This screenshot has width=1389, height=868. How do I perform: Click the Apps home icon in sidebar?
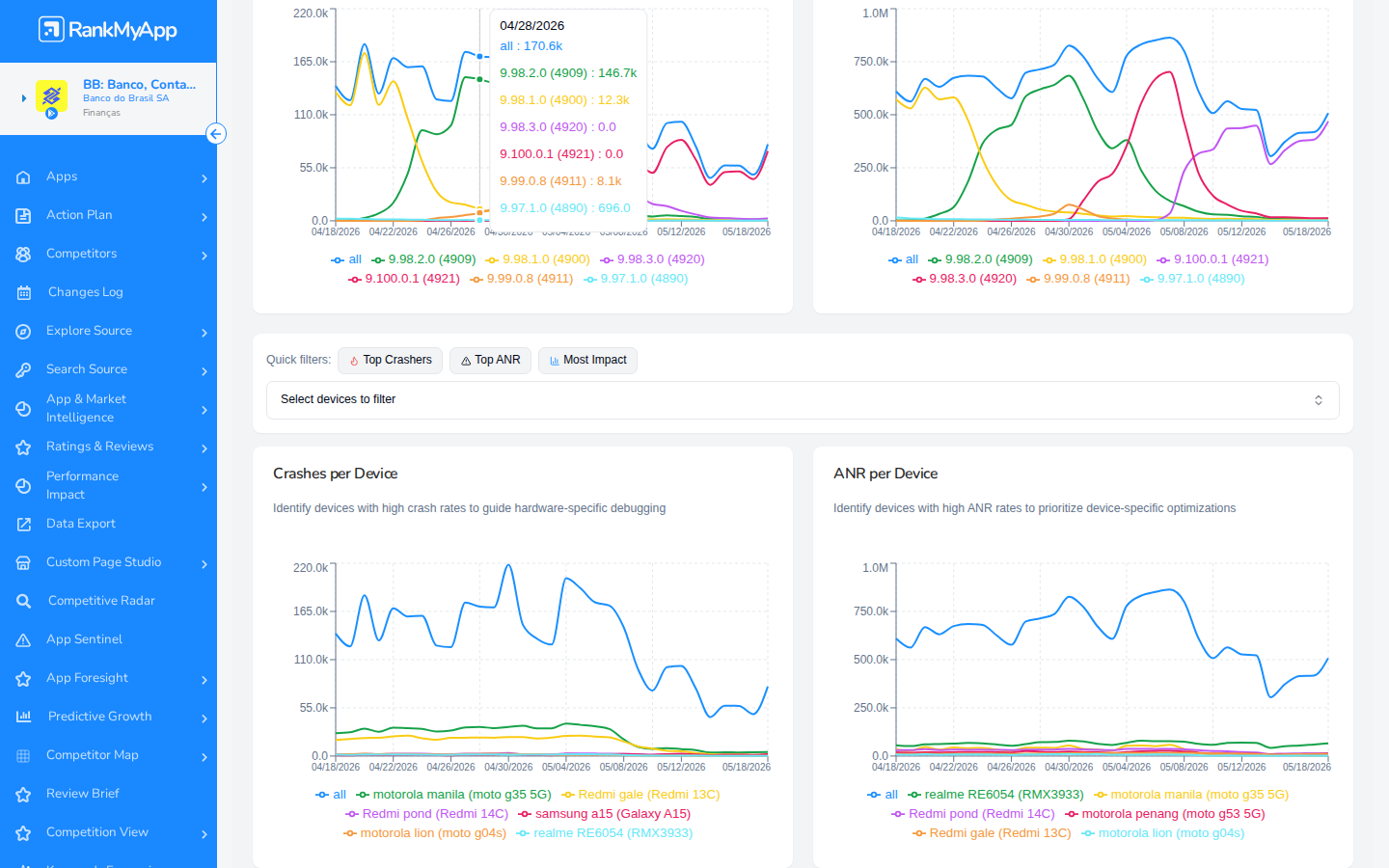pyautogui.click(x=23, y=177)
